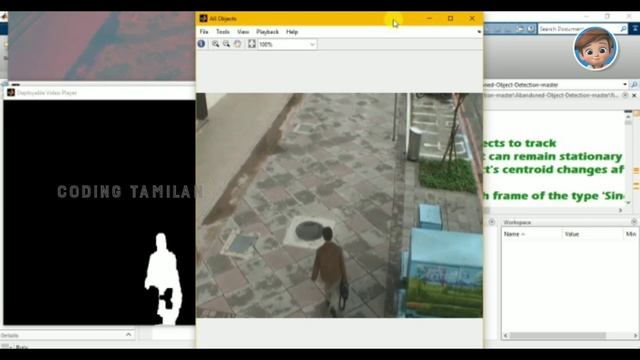Click the foreground mask video in Deployable Video Player
The image size is (640, 360).
[99, 213]
